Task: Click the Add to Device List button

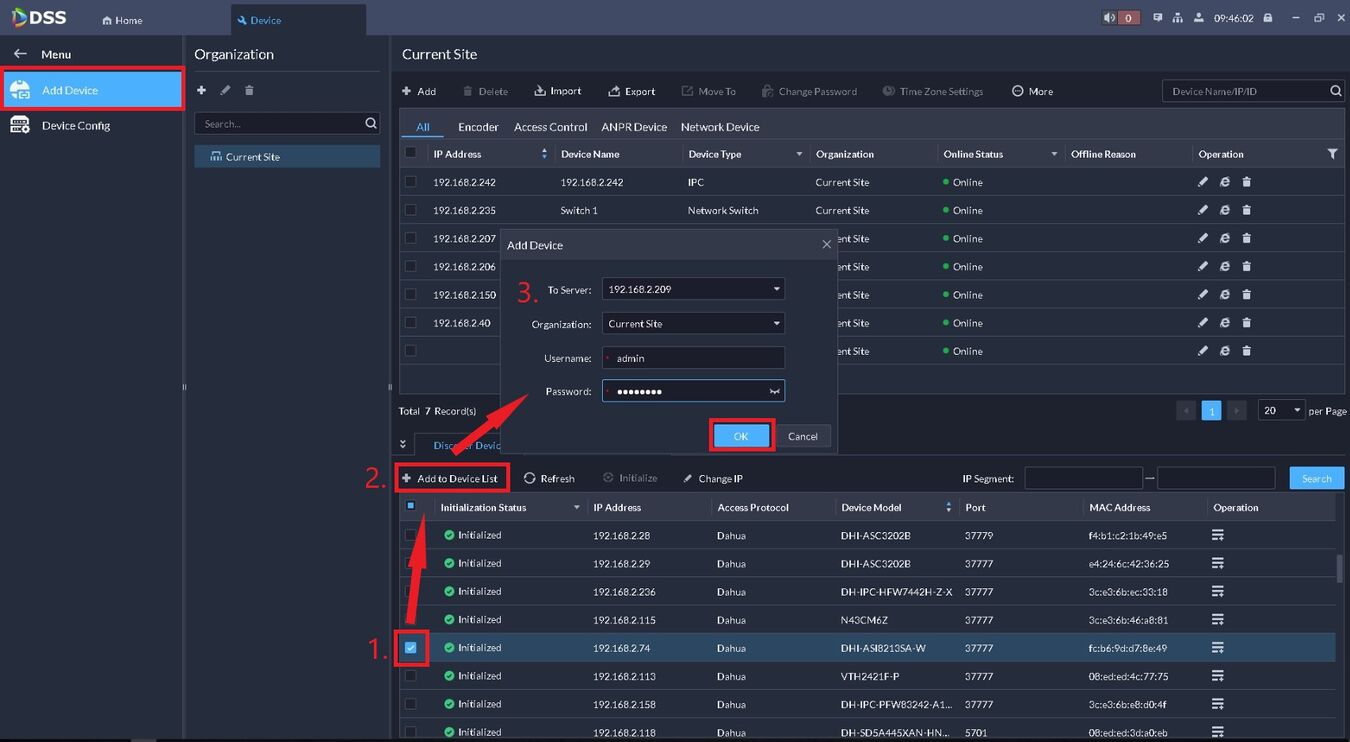Action: pyautogui.click(x=450, y=478)
